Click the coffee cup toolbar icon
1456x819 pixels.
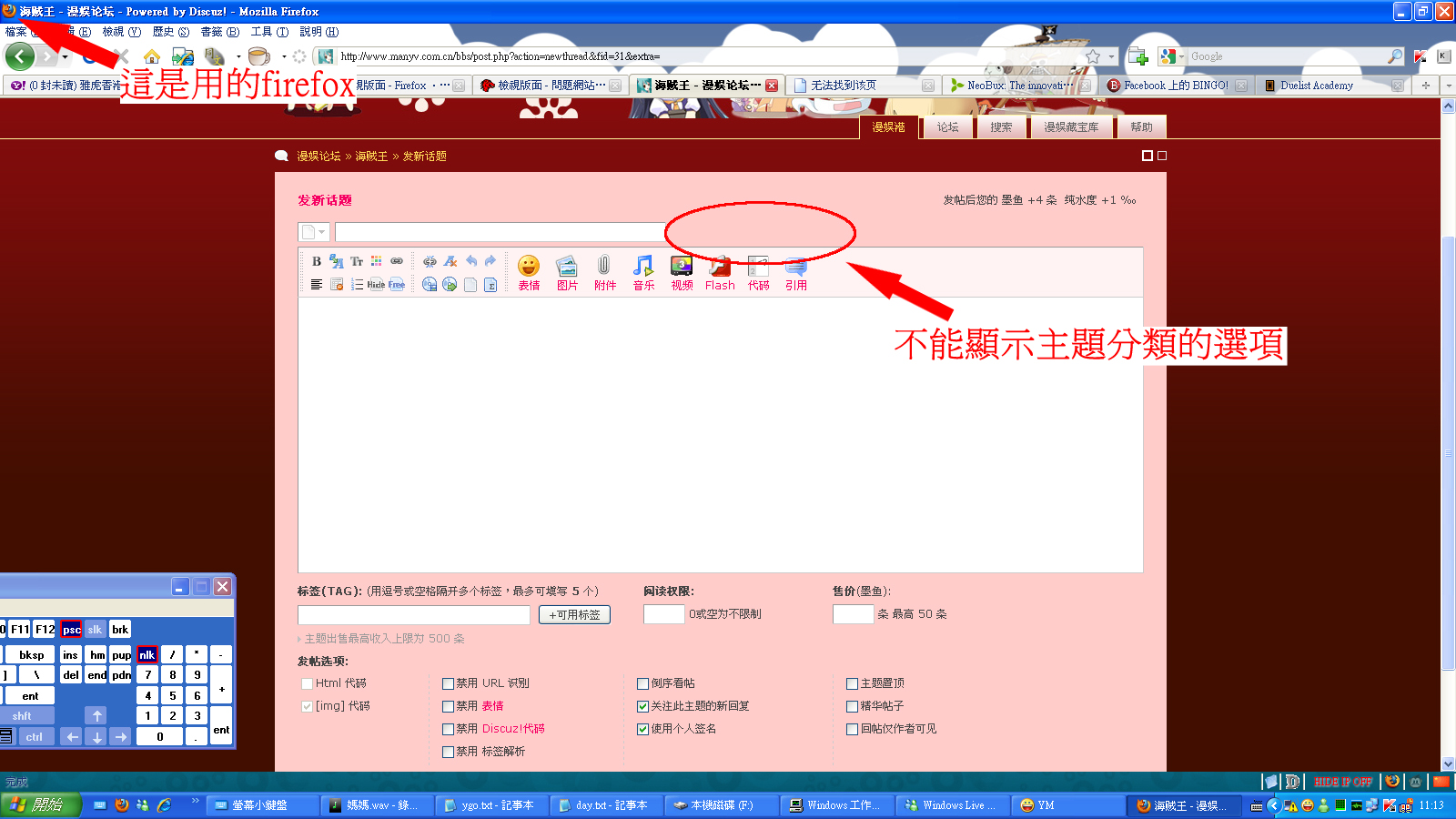[x=259, y=56]
